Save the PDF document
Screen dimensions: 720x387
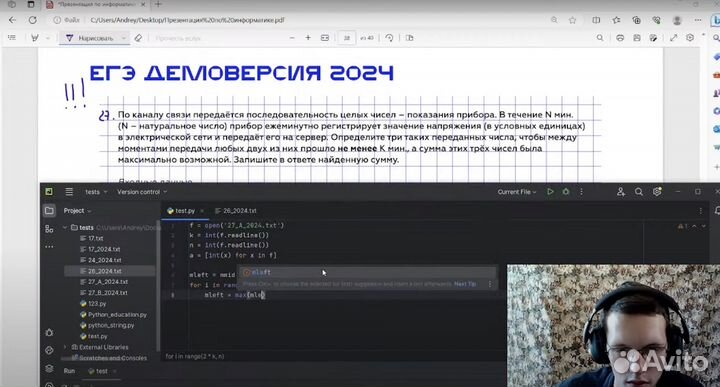[636, 38]
